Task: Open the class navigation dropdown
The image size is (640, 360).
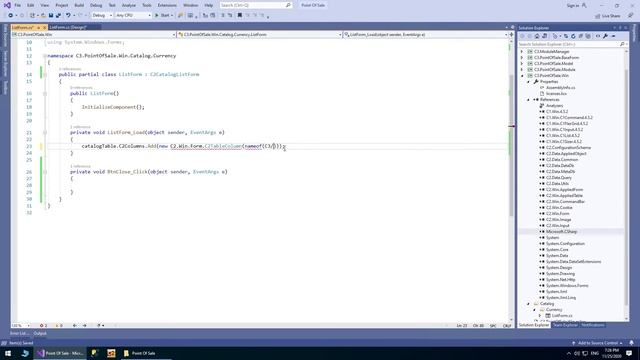Action: 260,35
